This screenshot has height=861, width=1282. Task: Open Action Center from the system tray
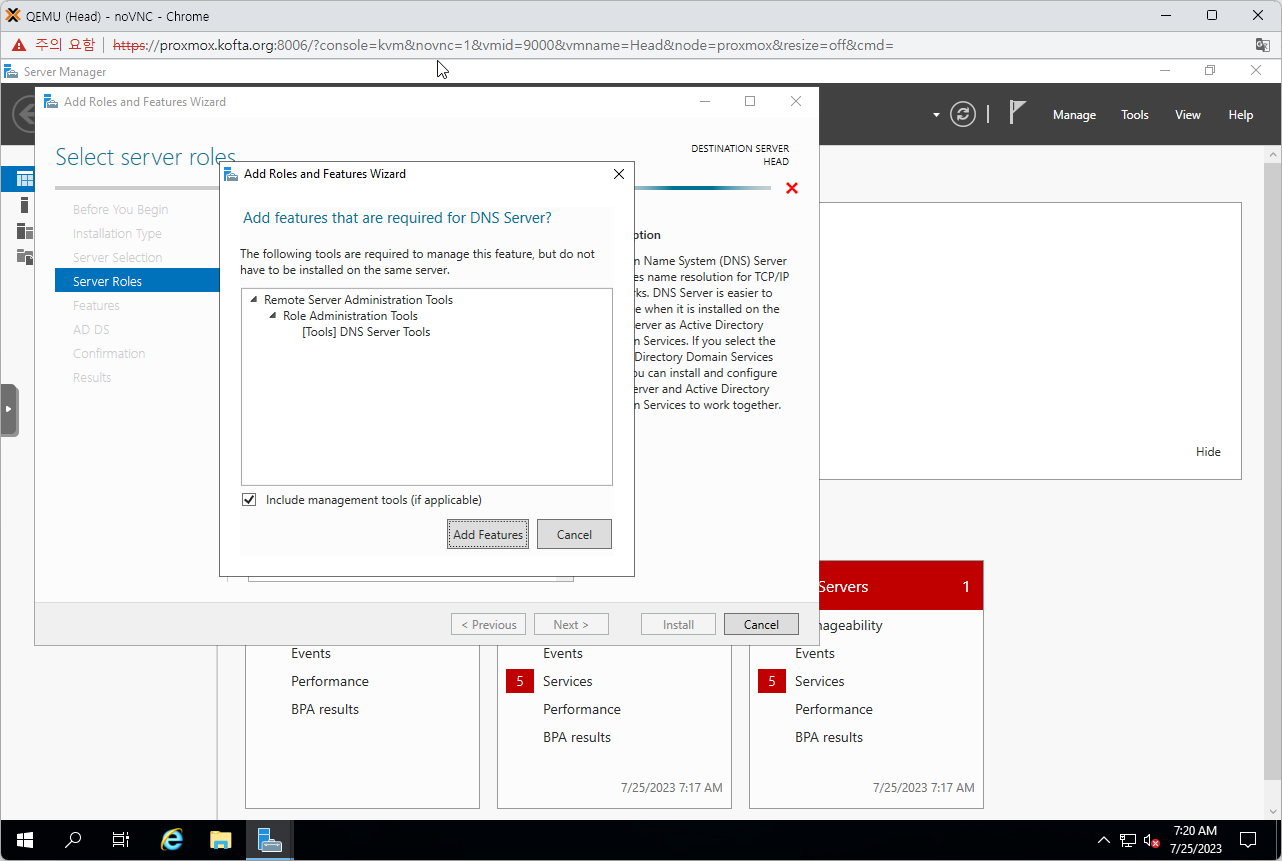coord(1247,840)
